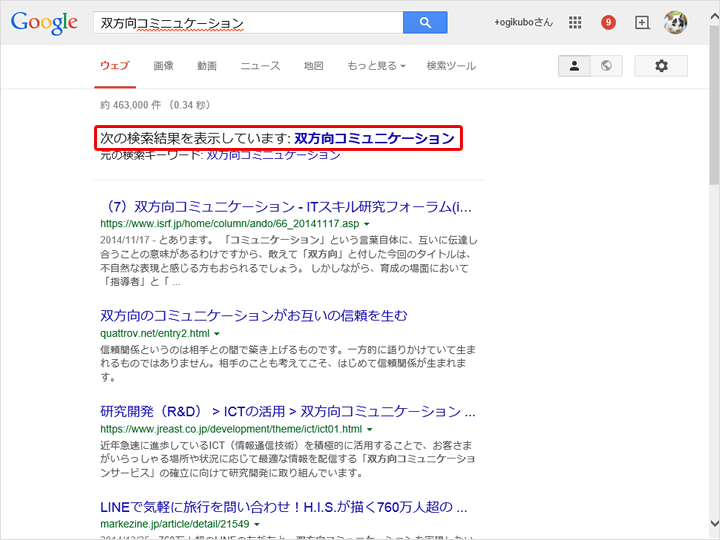The width and height of the screenshot is (720, 540).
Task: Open dropdown arrow beside jreast.co.jp URL
Action: (369, 429)
